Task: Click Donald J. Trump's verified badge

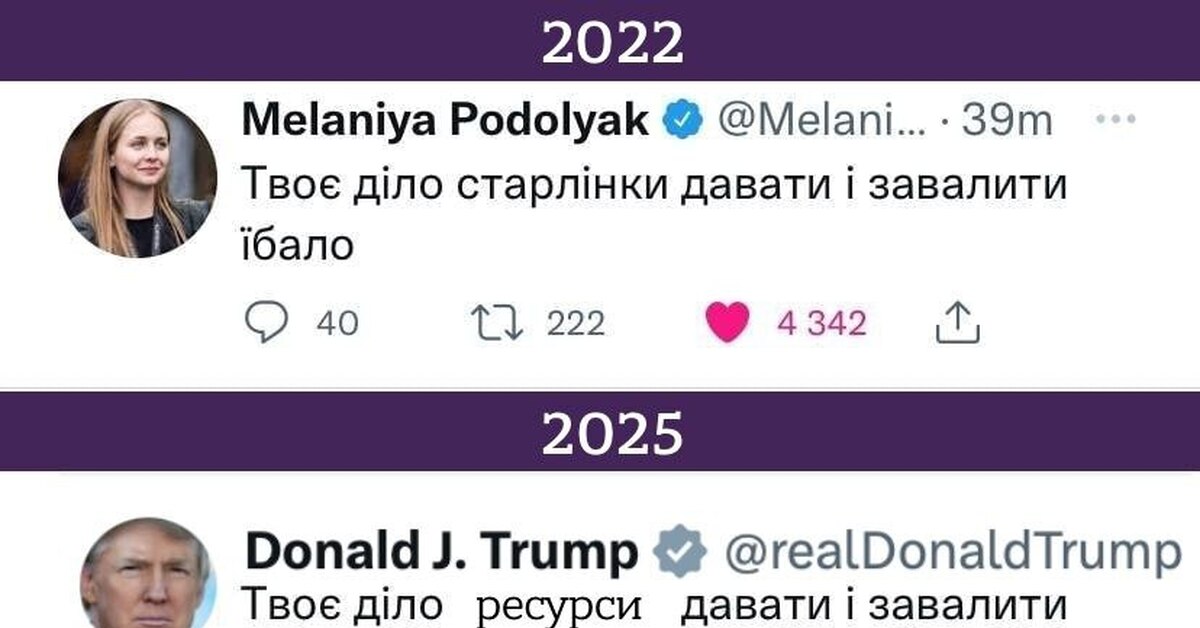Action: [x=680, y=553]
